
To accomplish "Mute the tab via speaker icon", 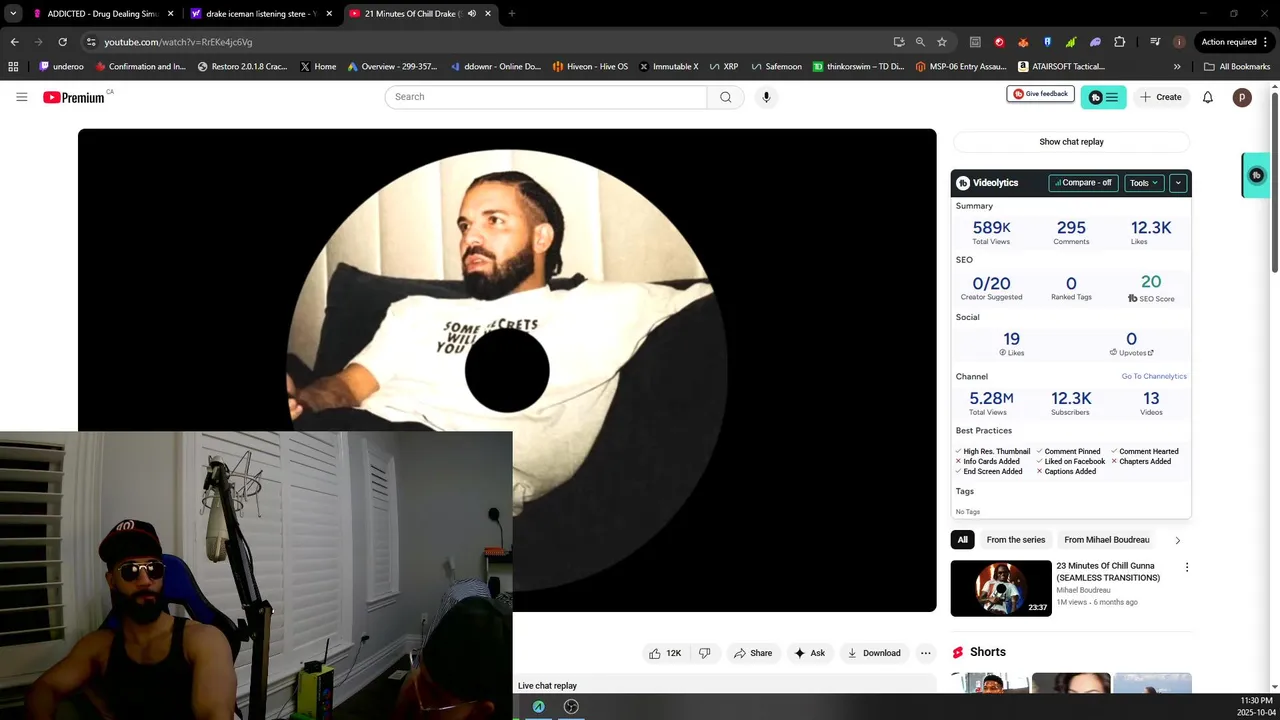I will pos(472,14).
